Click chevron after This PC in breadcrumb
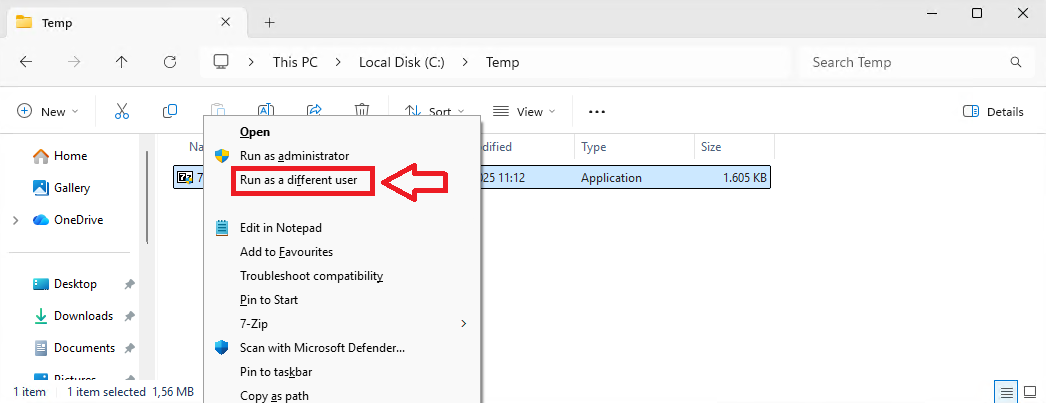Viewport: 1046px width, 403px height. pos(338,62)
